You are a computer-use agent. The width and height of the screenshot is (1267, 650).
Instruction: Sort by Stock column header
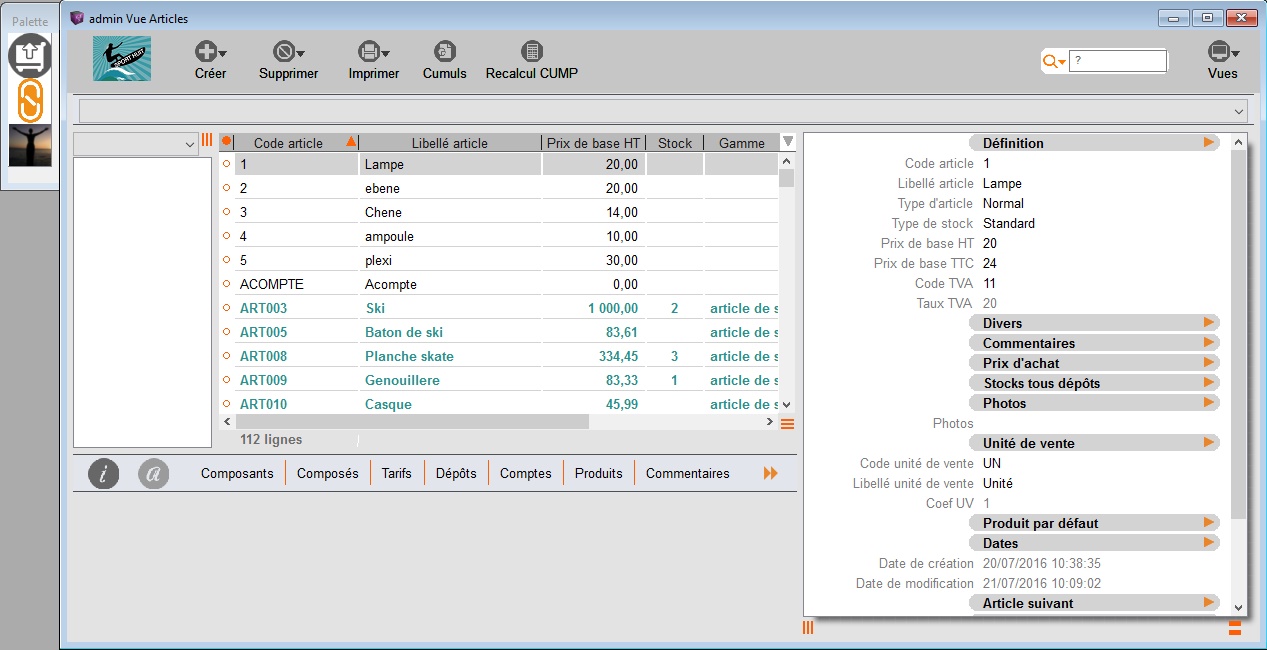click(x=675, y=143)
